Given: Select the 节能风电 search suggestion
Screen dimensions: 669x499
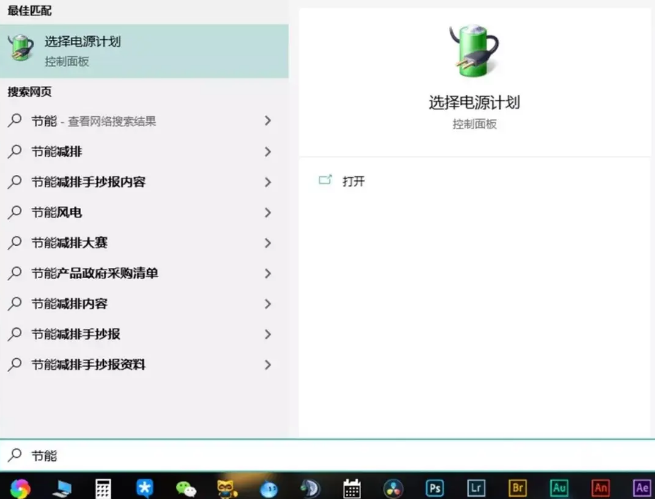Looking at the screenshot, I should click(x=144, y=212).
